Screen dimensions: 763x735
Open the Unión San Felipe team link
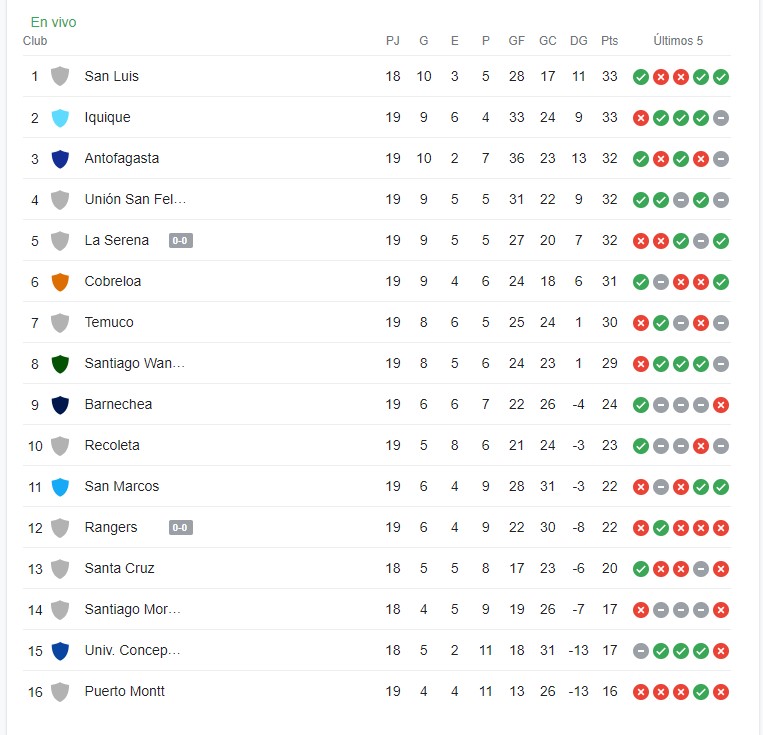point(135,199)
